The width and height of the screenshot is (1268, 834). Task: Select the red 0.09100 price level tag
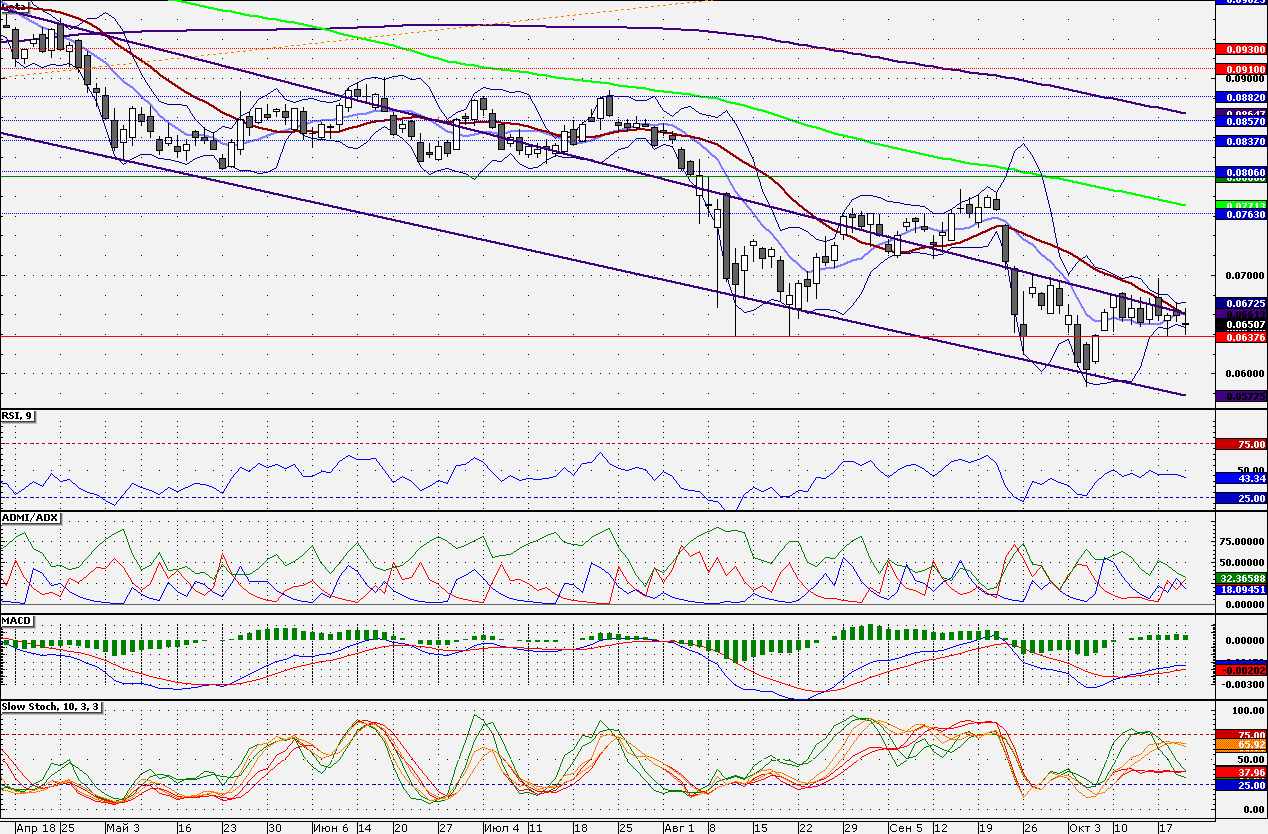point(1241,69)
